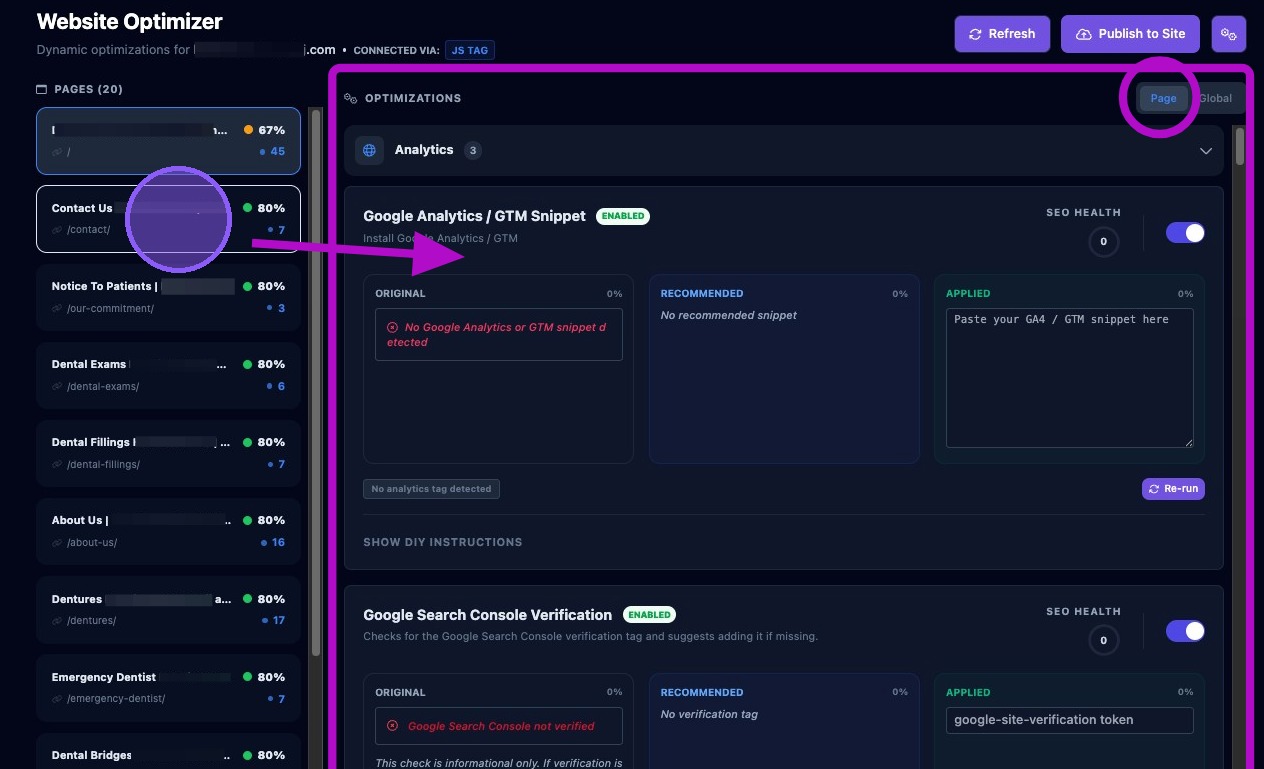Click the Optimizations header gears icon
Viewport: 1264px width, 769px height.
tap(351, 98)
